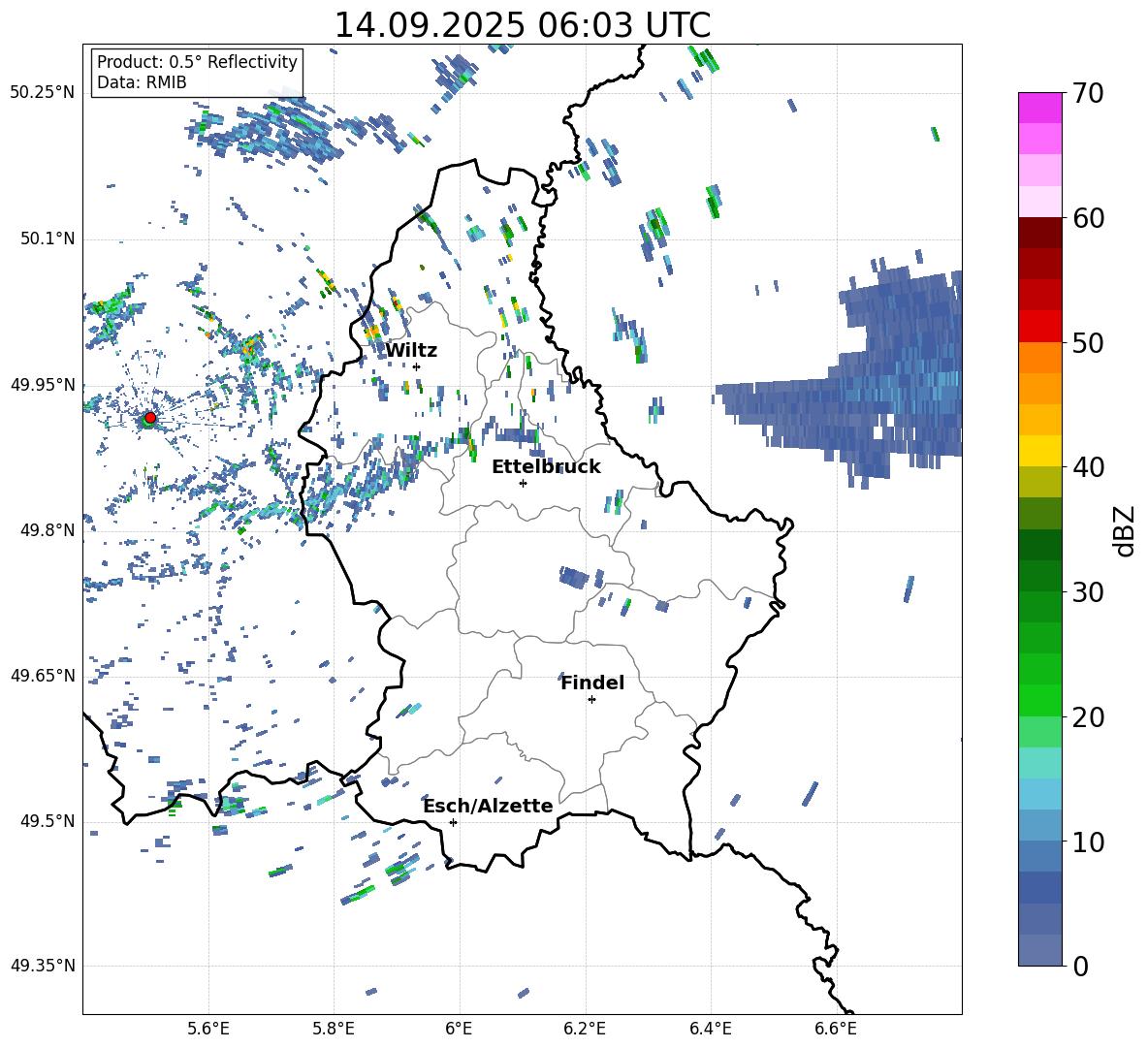1148x1048 pixels.
Task: Click the 49.5°N latitude label
Action: tap(47, 820)
